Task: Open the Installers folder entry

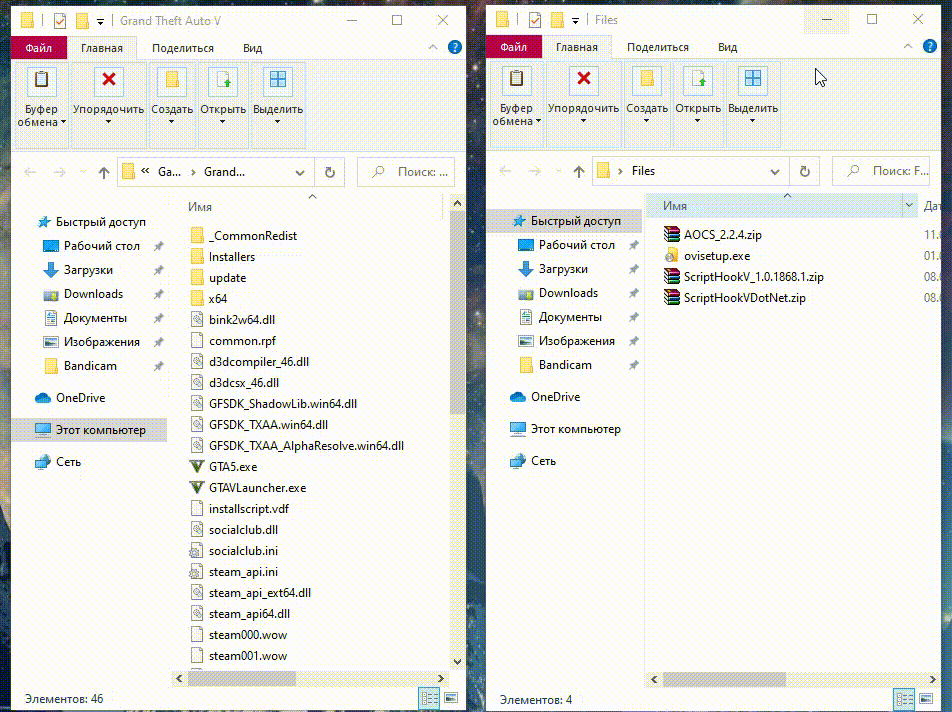Action: [231, 257]
